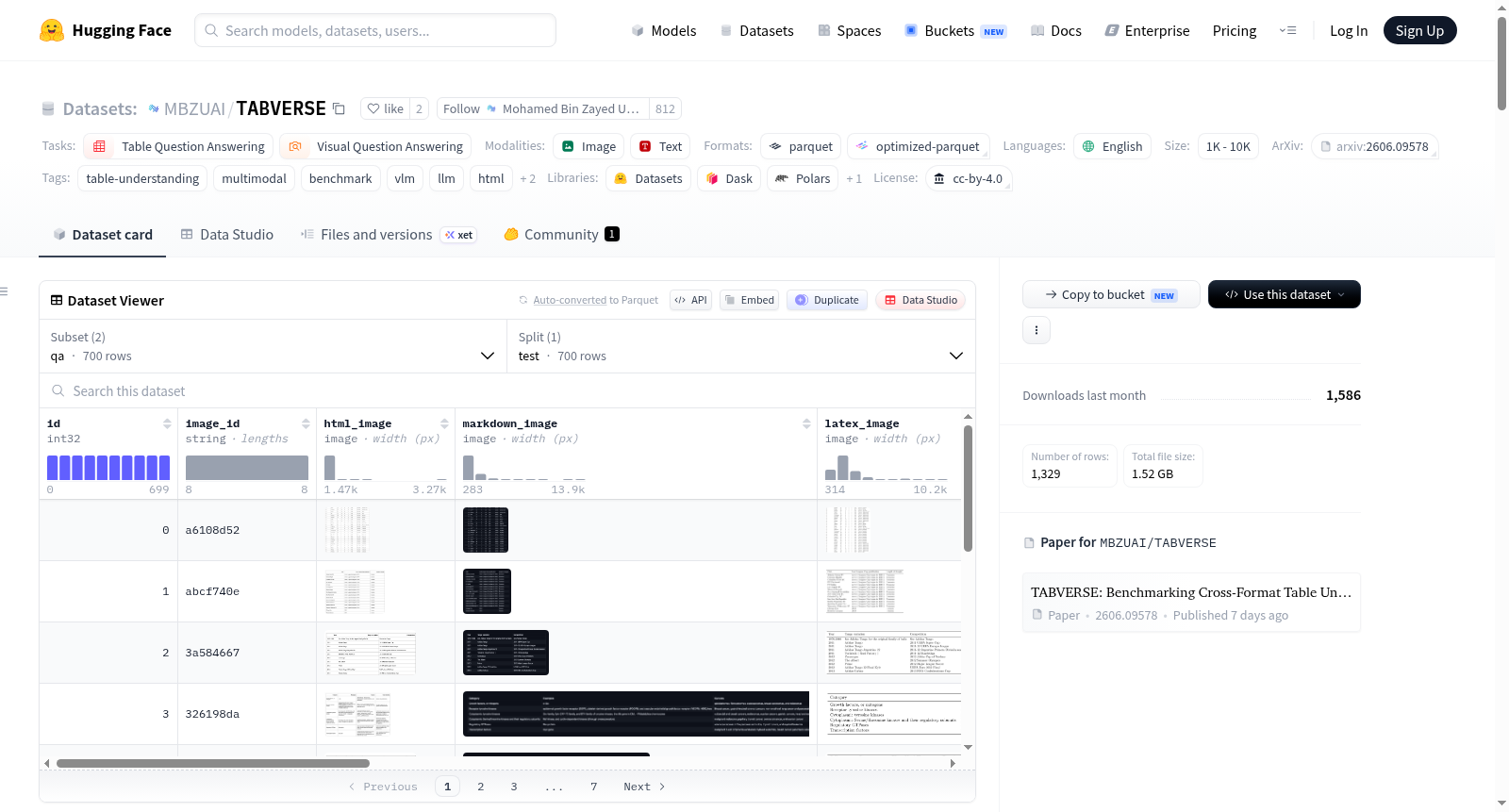Screen dimensions: 1509x812
Task: Open the cc-by-4.0 license tag
Action: pyautogui.click(x=968, y=178)
